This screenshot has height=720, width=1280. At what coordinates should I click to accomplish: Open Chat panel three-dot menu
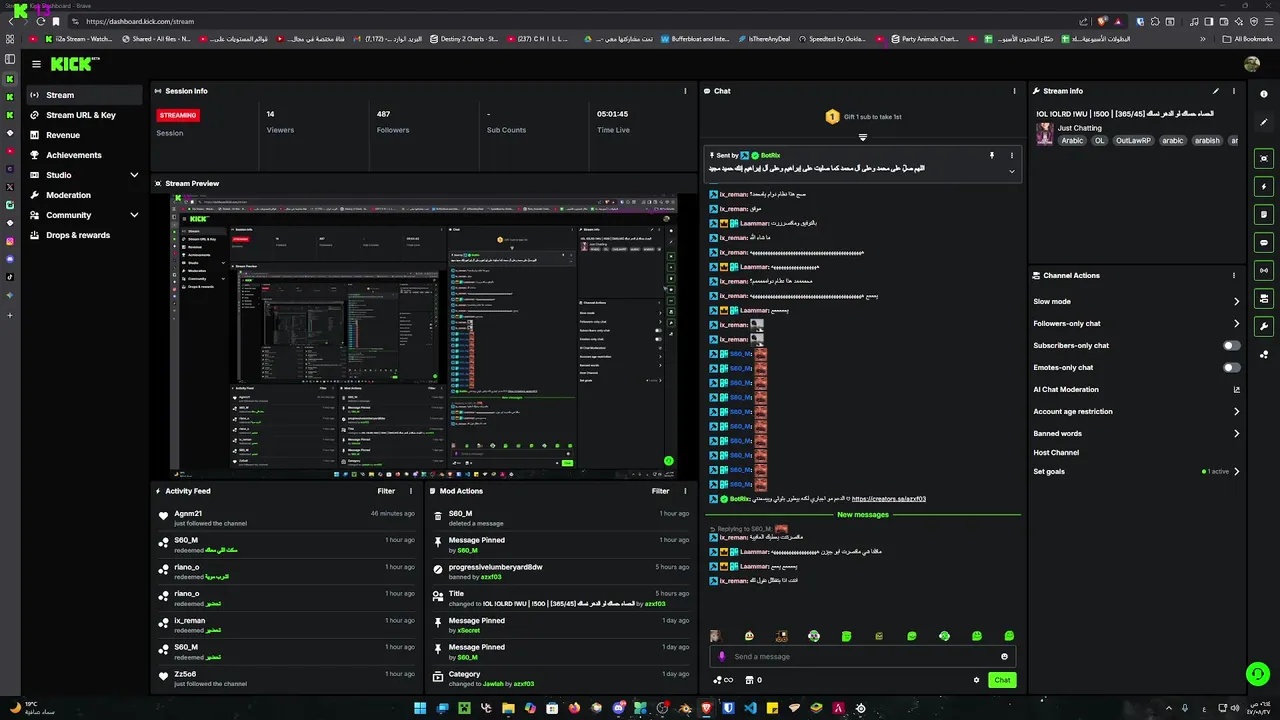tap(1014, 91)
